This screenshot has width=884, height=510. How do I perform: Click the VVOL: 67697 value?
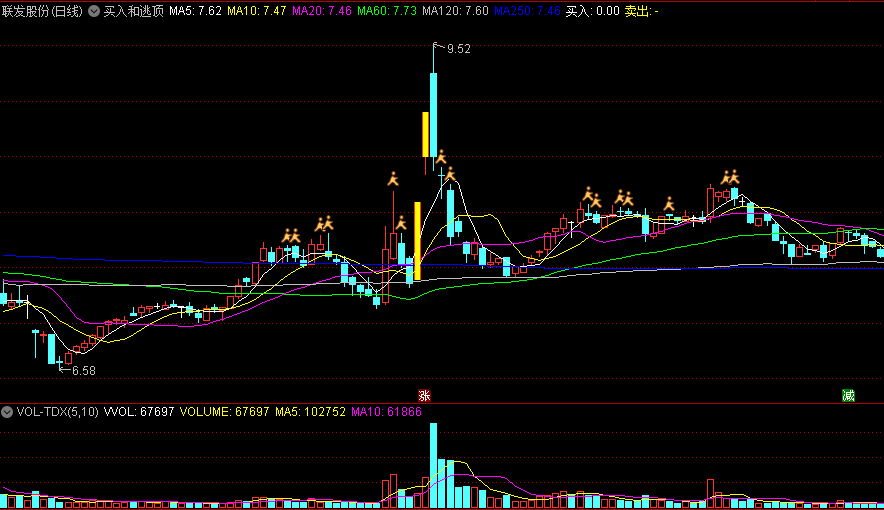(139, 412)
